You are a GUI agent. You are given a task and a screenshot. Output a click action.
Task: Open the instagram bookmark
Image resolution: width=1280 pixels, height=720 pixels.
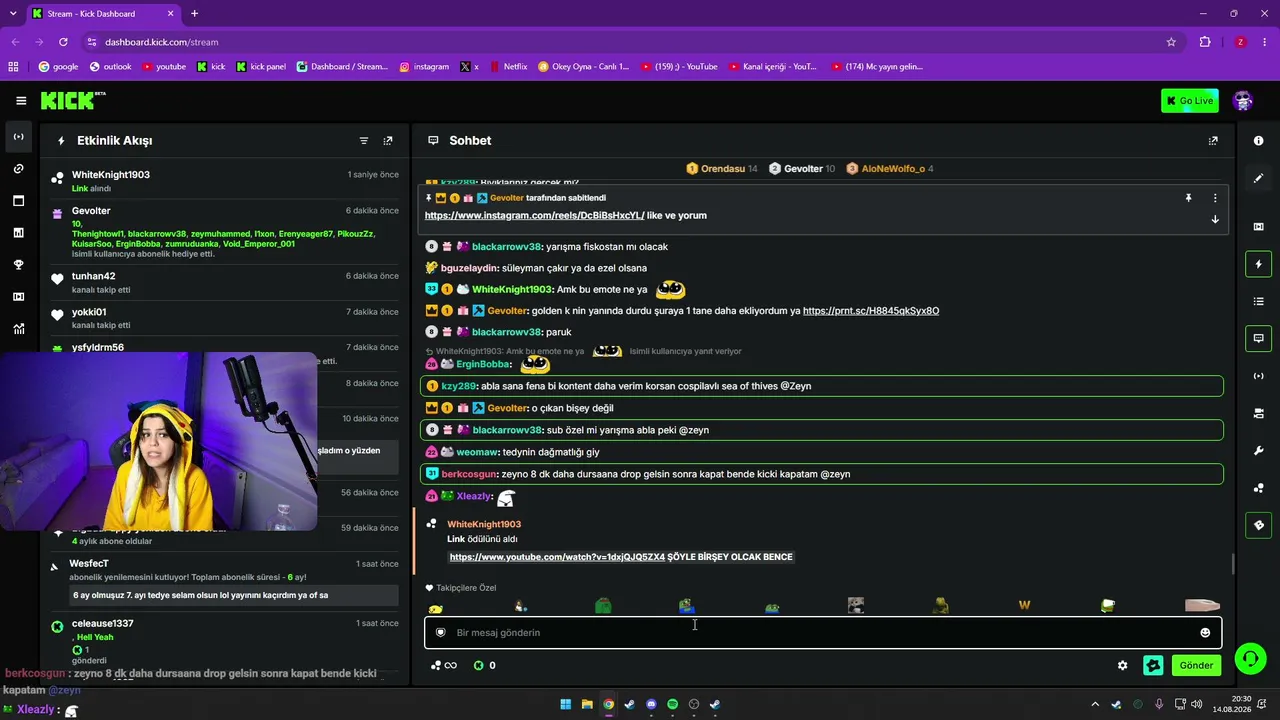pos(424,67)
